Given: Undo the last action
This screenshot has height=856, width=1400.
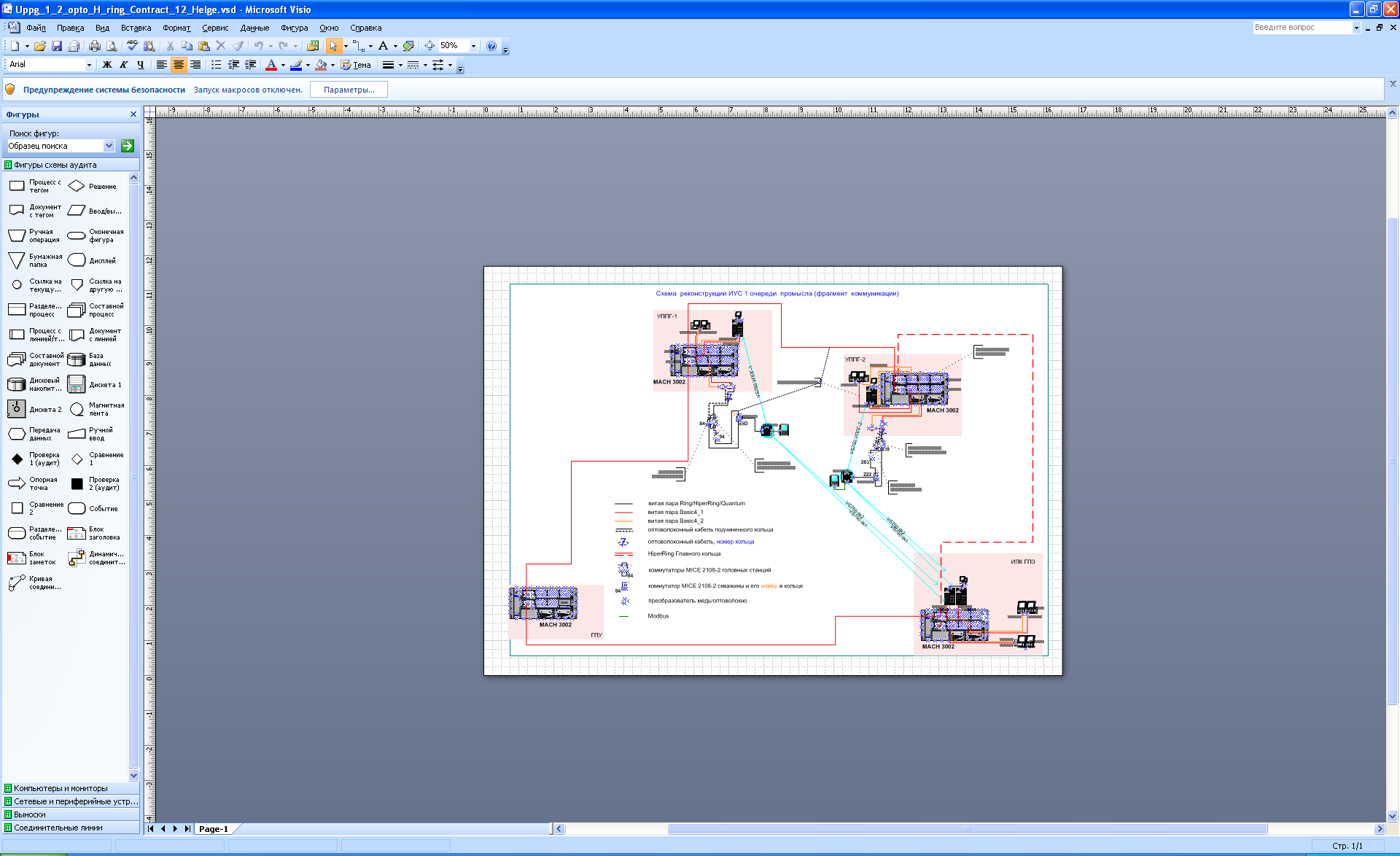Looking at the screenshot, I should 258,46.
